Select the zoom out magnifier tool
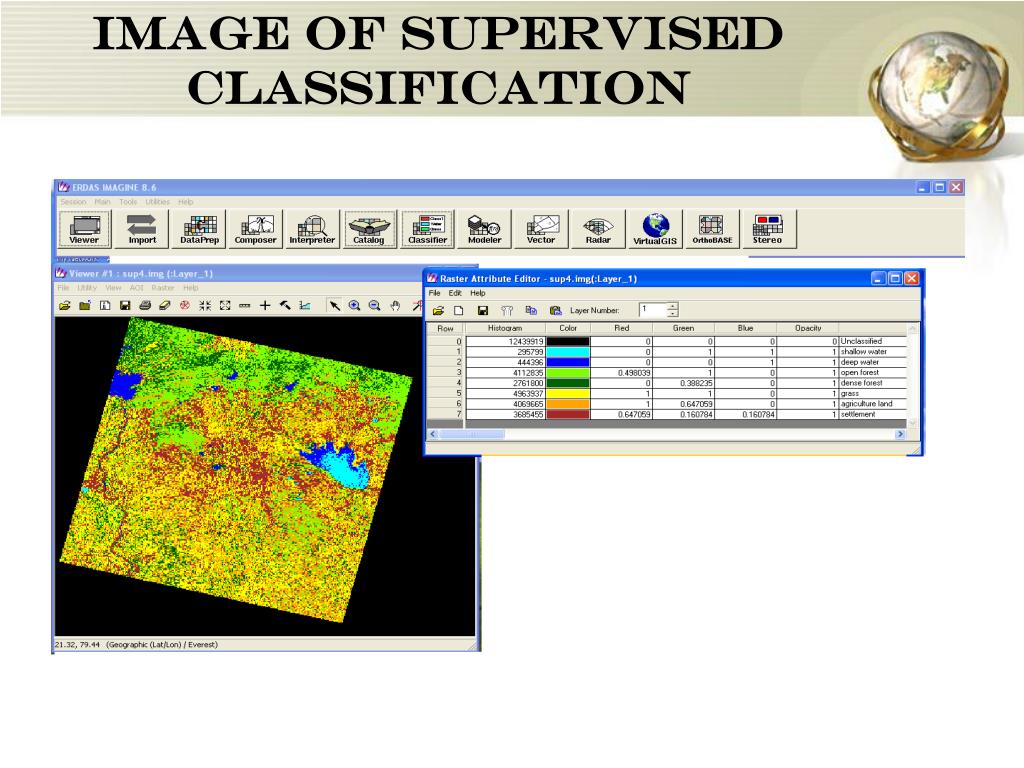This screenshot has height=768, width=1024. click(374, 305)
